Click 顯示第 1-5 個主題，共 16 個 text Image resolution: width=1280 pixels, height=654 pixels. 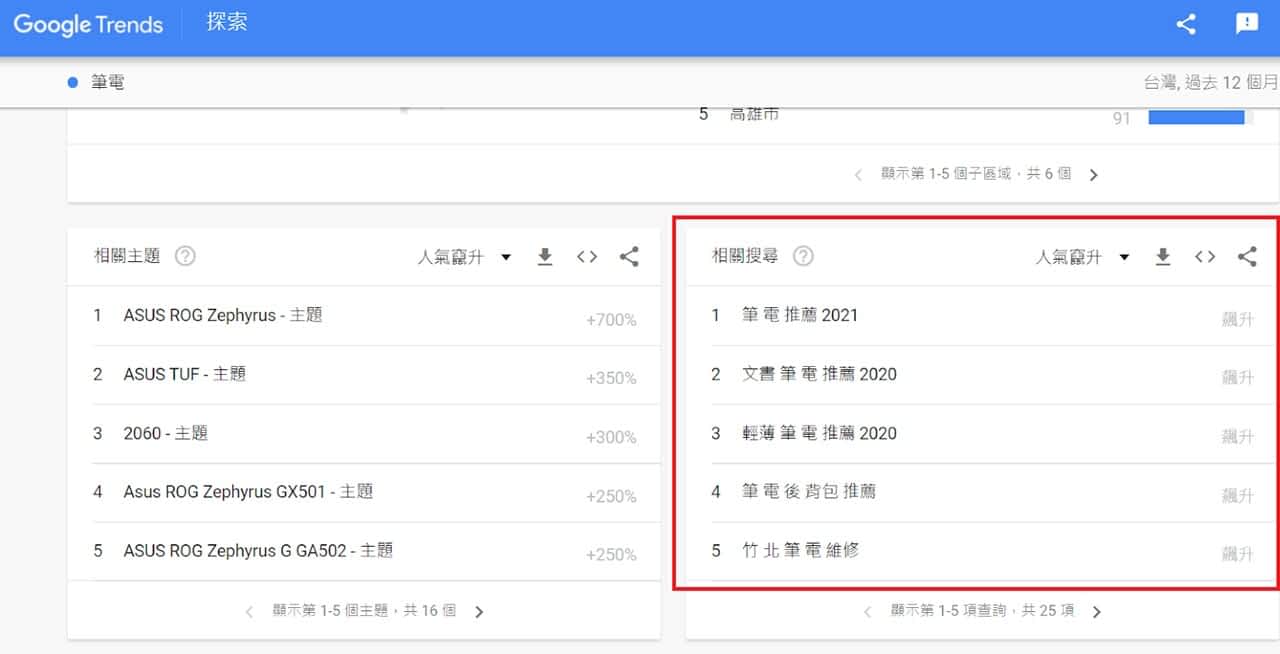point(364,611)
